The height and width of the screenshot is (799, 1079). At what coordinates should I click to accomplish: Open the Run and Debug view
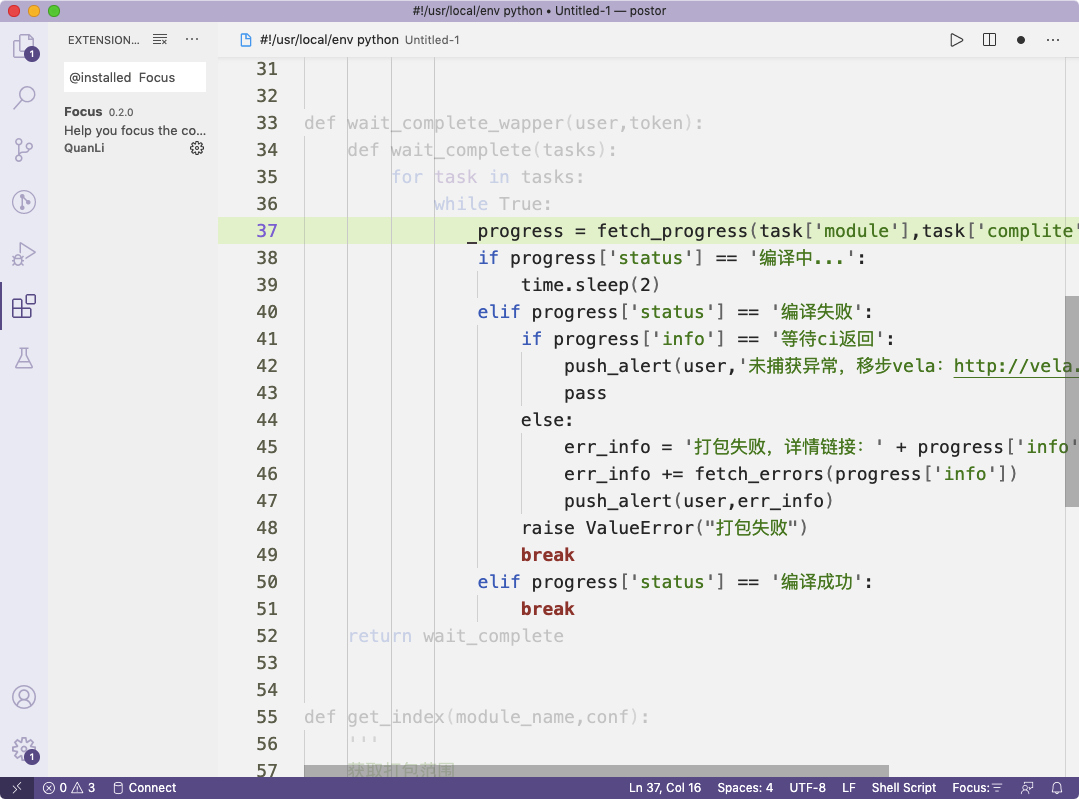(x=24, y=254)
